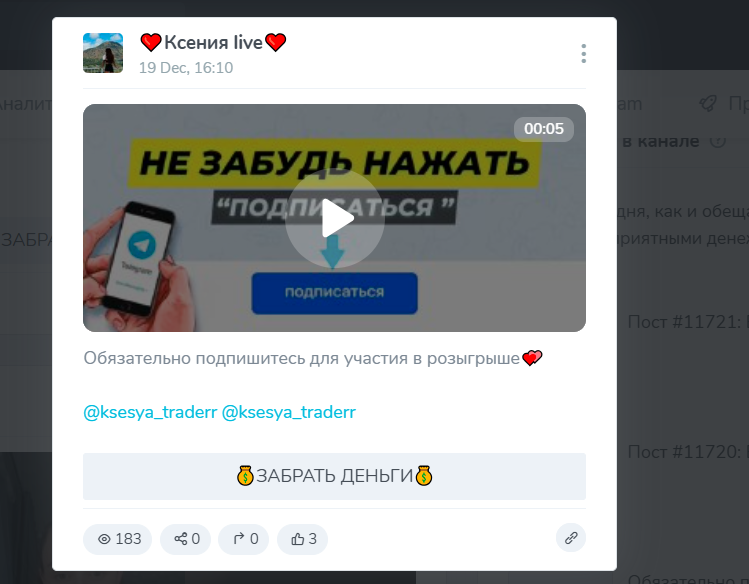The image size is (749, 584).
Task: Open the Ксения live channel name
Action: [213, 42]
